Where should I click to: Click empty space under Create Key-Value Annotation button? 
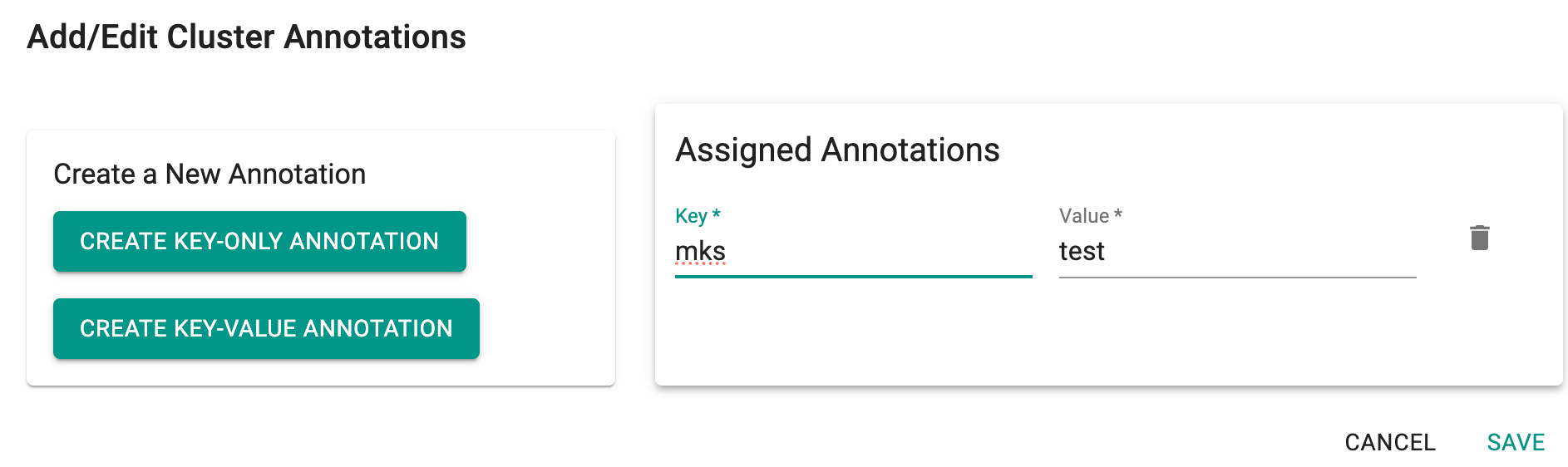pyautogui.click(x=266, y=372)
